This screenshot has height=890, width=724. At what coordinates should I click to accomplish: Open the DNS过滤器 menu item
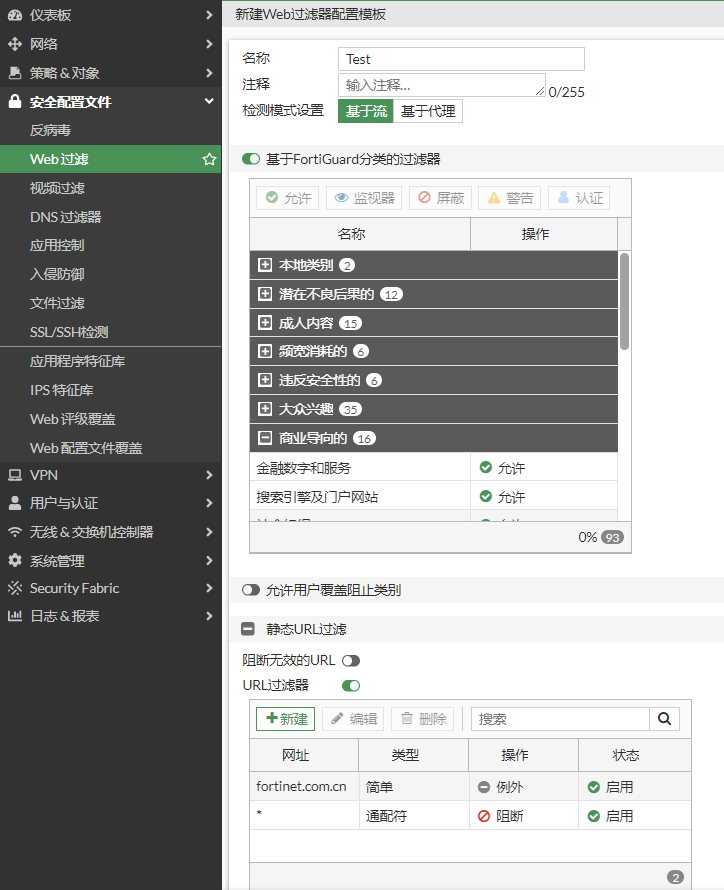tap(66, 217)
